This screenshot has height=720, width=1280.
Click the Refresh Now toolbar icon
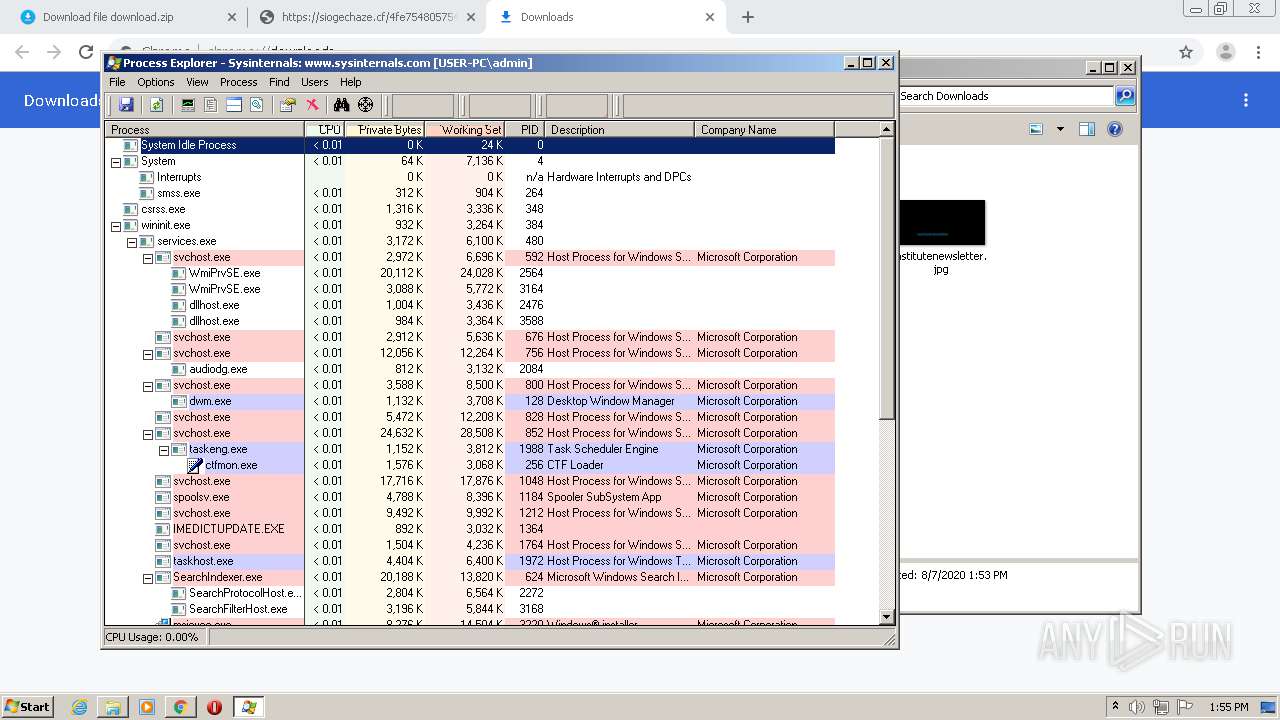pos(157,105)
